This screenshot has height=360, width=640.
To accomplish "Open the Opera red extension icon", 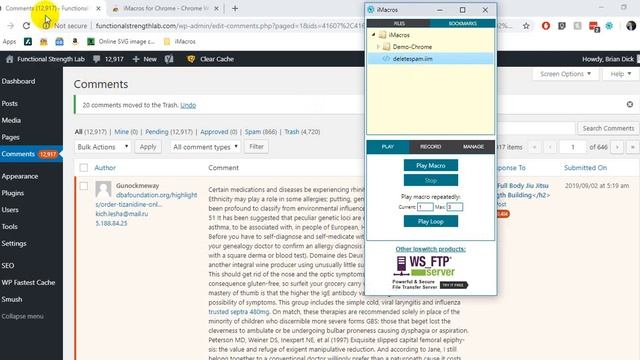I will 546,26.
